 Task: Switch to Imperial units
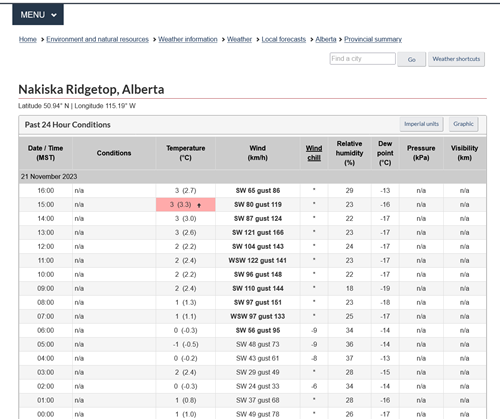coord(421,124)
